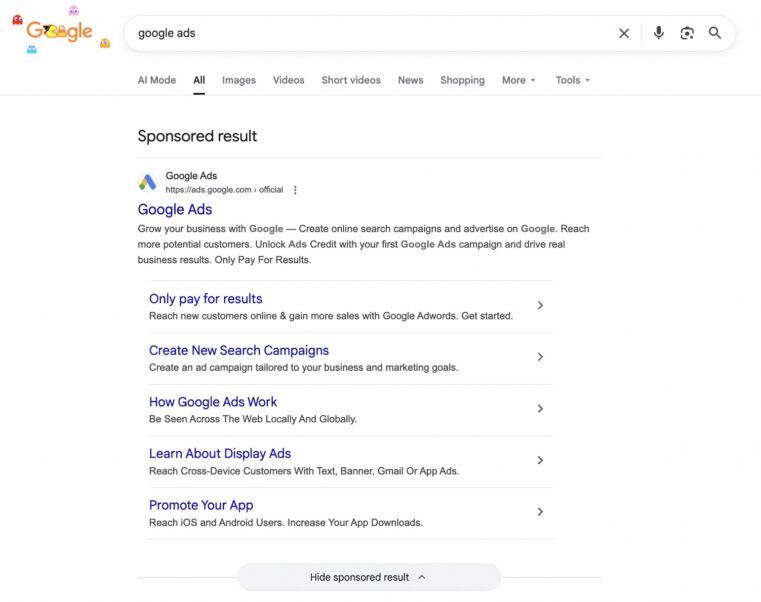Click chevron arrow for Only pay for results
Screen dimensions: 761x602
coord(540,306)
